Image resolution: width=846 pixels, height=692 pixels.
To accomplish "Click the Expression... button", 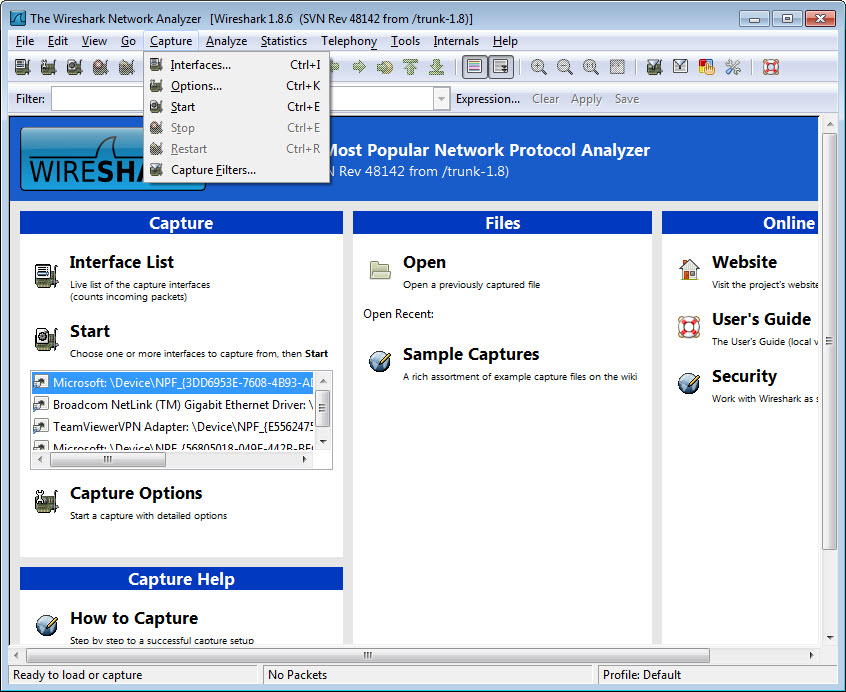I will (x=487, y=99).
